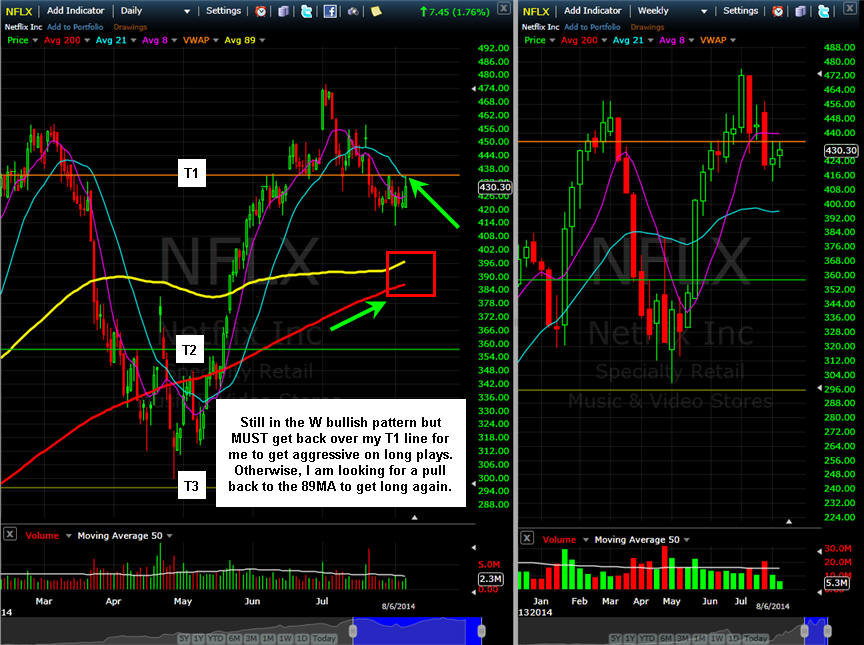The image size is (864, 645).
Task: Expand Price options in Daily chart
Action: [35, 40]
